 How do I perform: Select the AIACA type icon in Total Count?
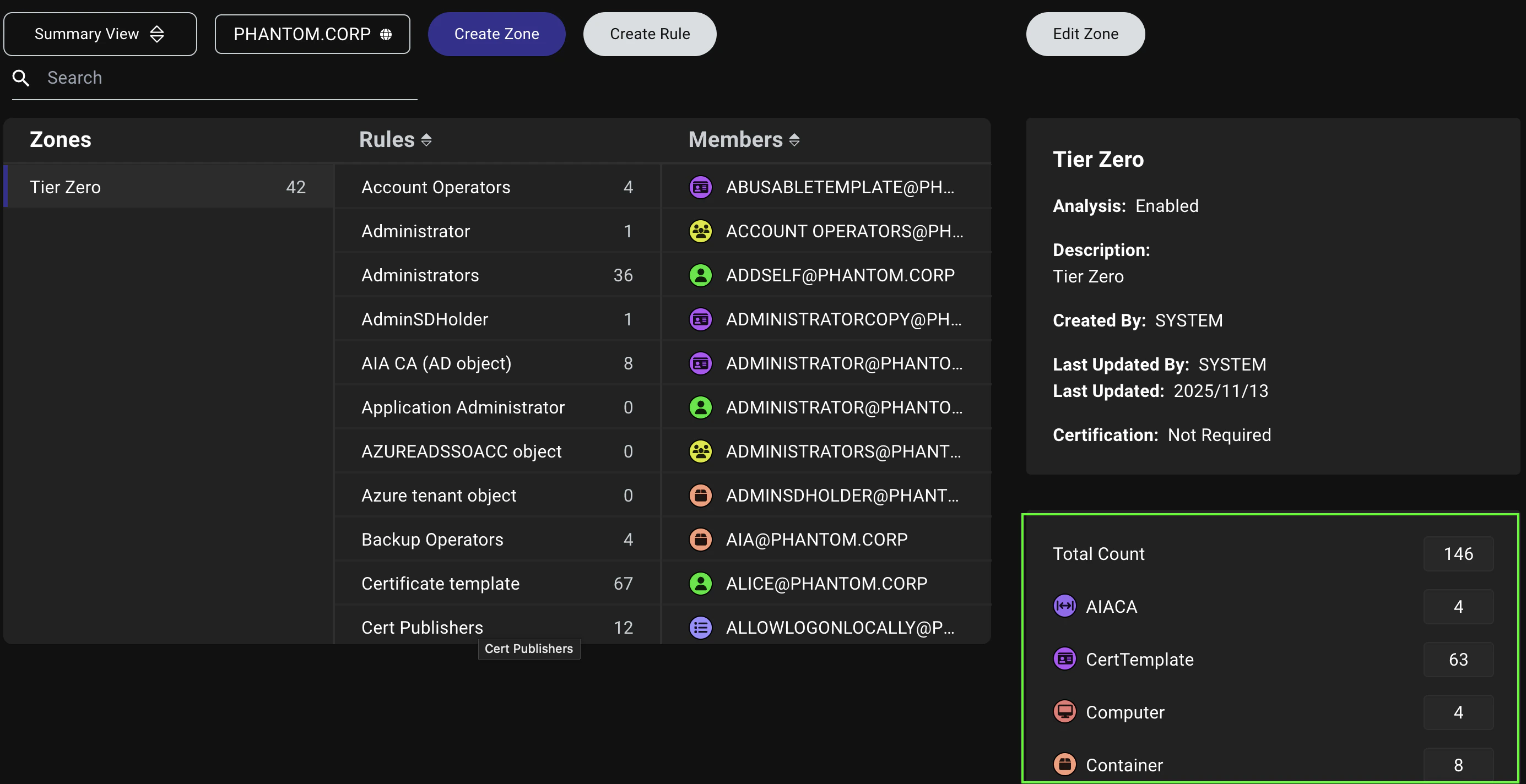(1064, 606)
